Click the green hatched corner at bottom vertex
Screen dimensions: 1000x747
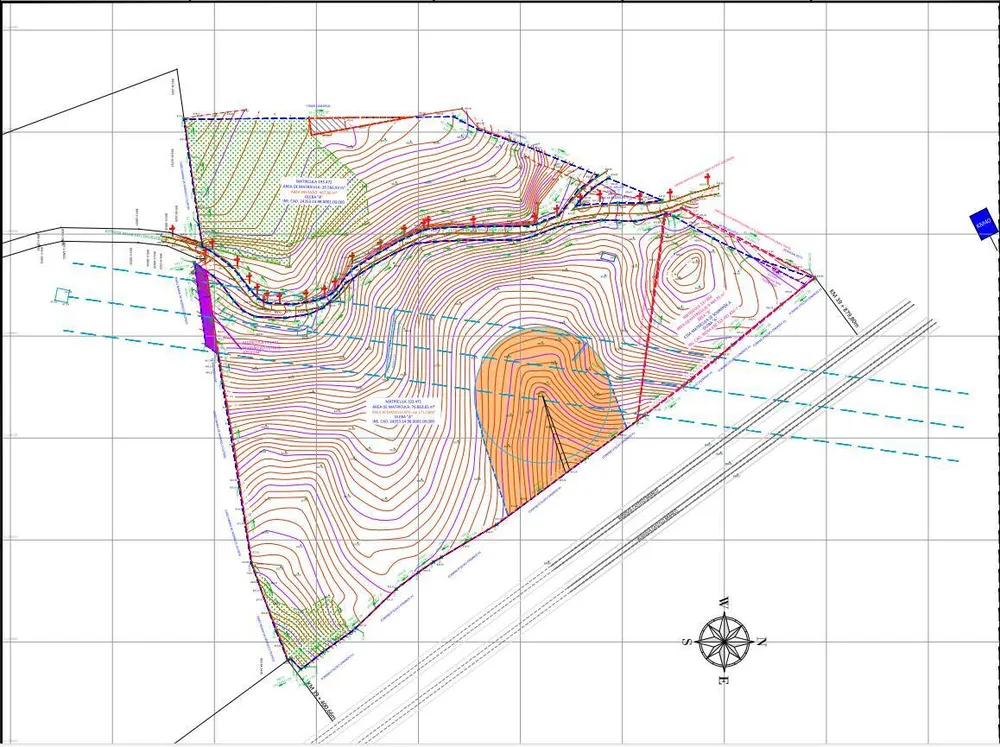tap(300, 623)
